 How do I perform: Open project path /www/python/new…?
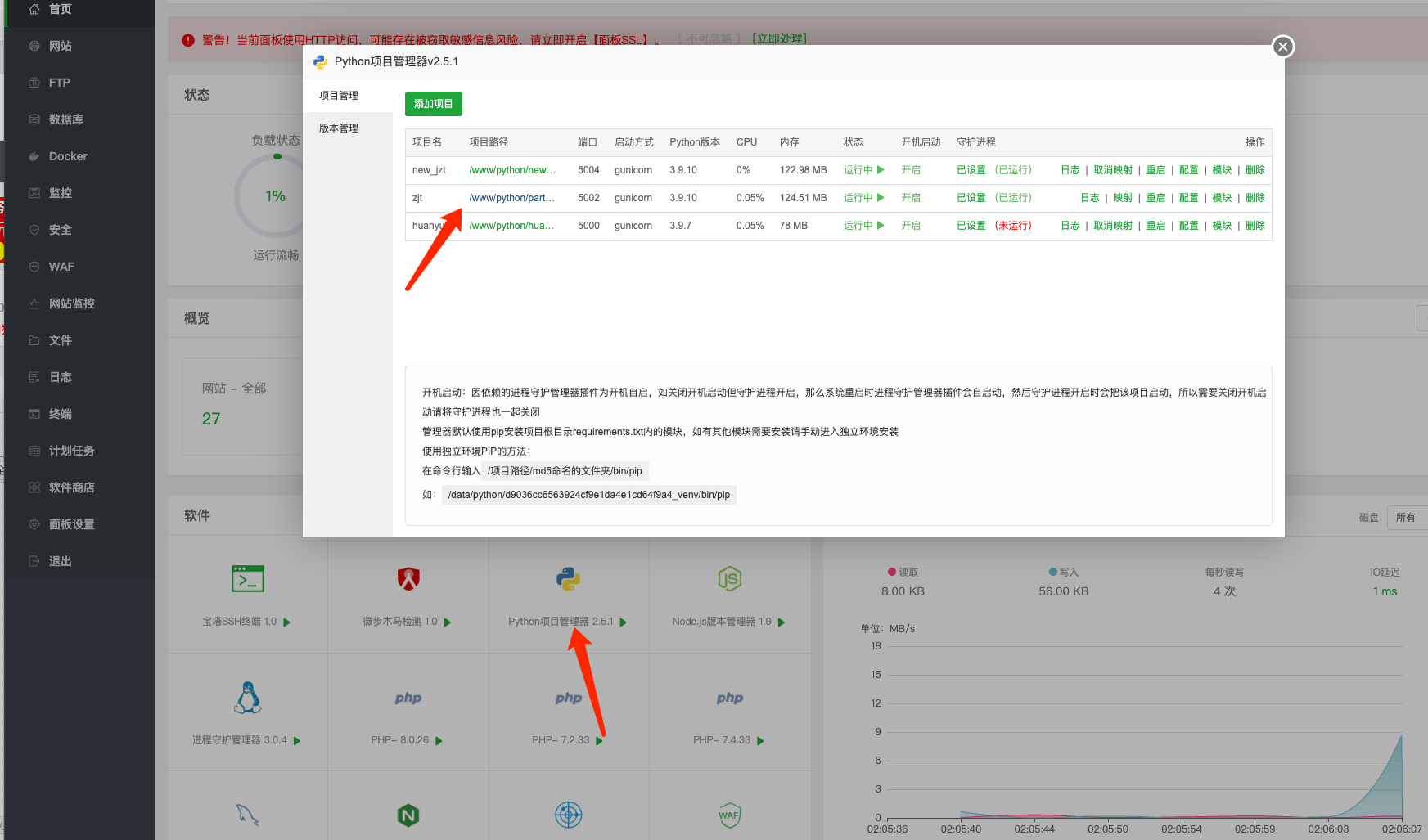(x=512, y=170)
